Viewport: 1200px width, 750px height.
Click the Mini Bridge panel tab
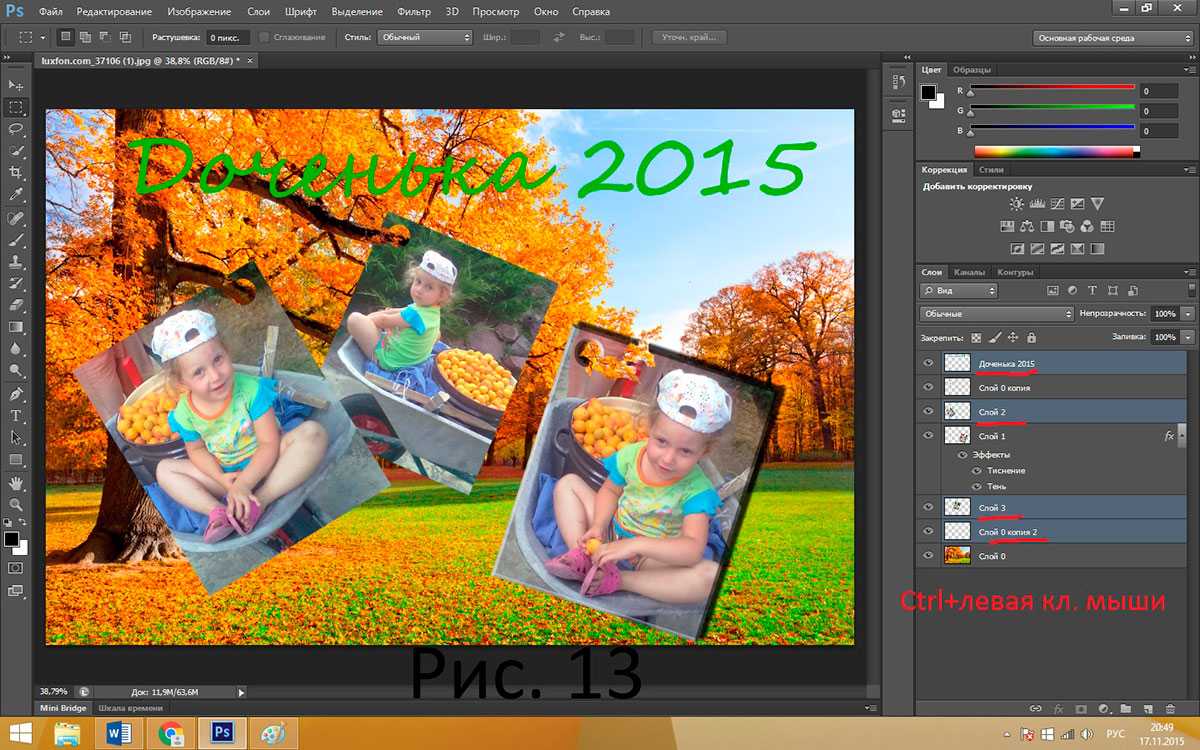click(x=62, y=708)
